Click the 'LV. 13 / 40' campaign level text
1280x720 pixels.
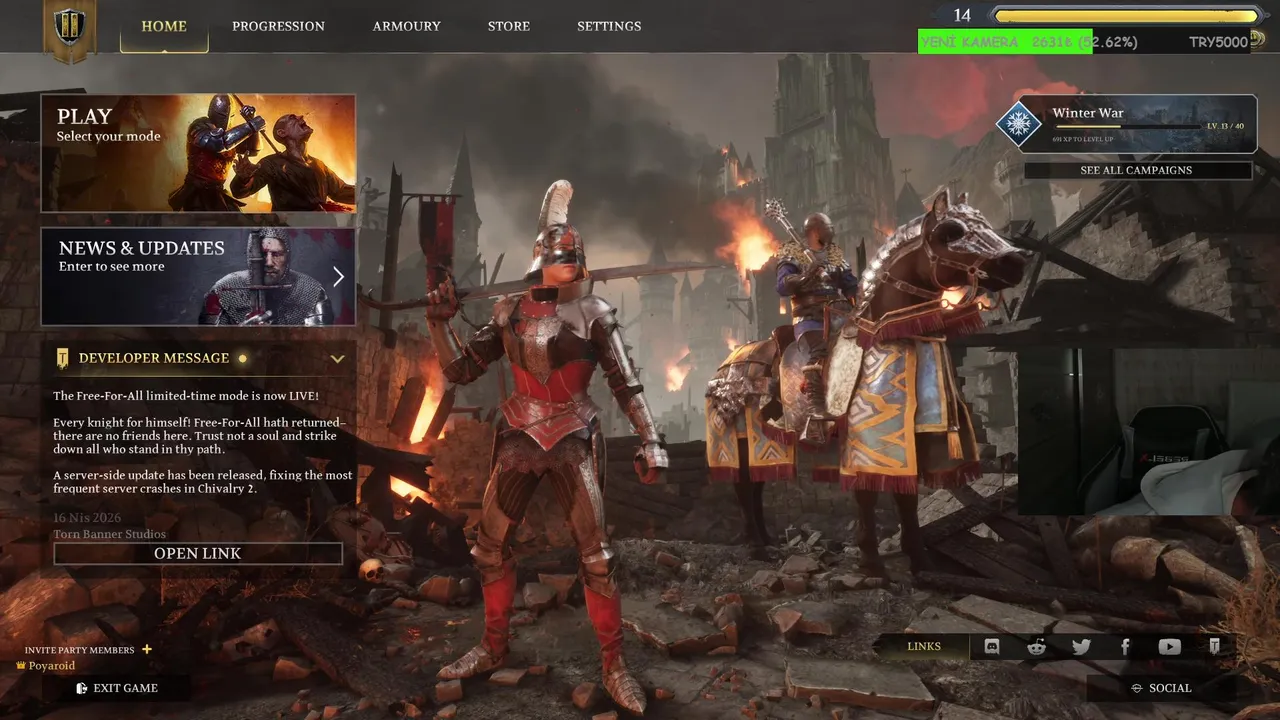[x=1225, y=127]
